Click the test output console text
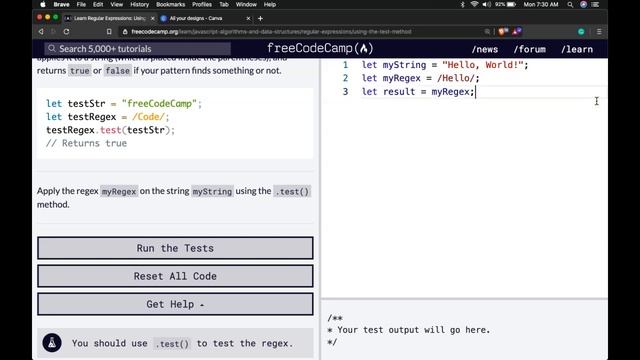This screenshot has width=640, height=360. (408, 330)
